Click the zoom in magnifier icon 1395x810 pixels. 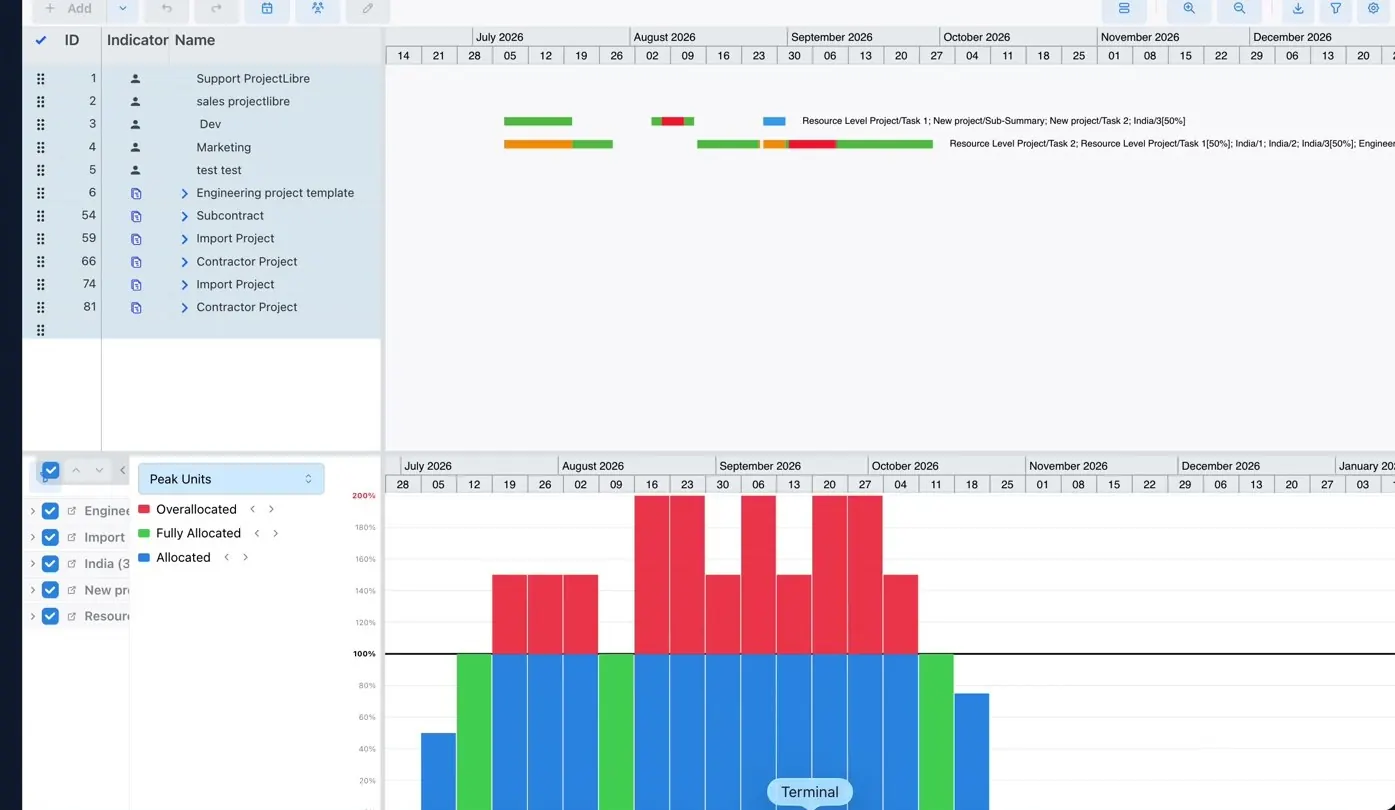(1189, 8)
